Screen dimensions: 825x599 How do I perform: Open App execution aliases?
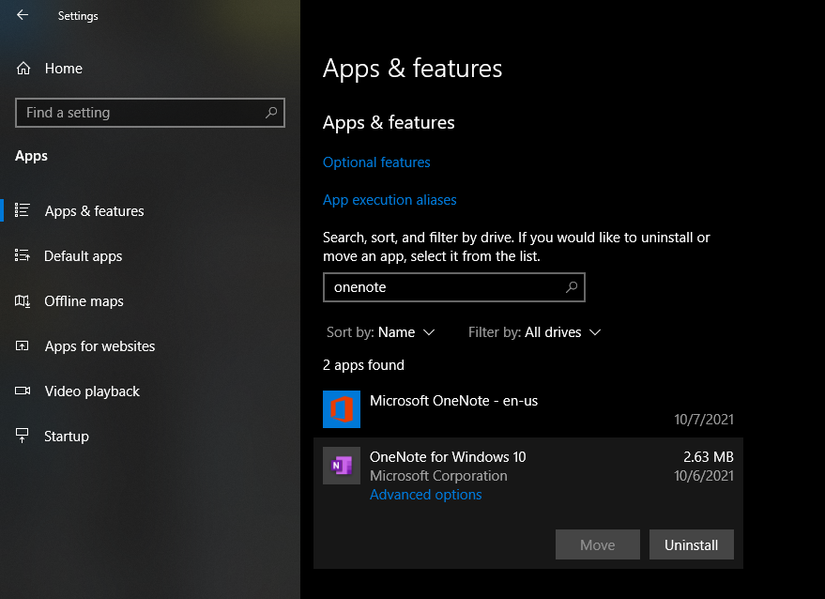pyautogui.click(x=390, y=200)
